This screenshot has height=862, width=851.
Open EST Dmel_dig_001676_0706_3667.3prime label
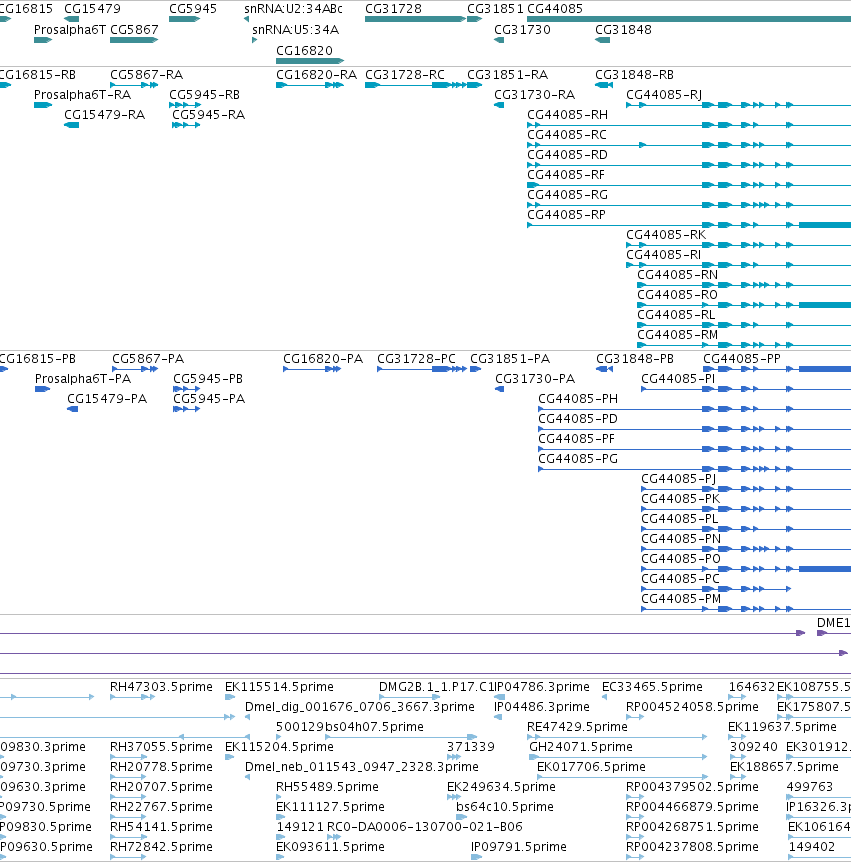coord(360,706)
